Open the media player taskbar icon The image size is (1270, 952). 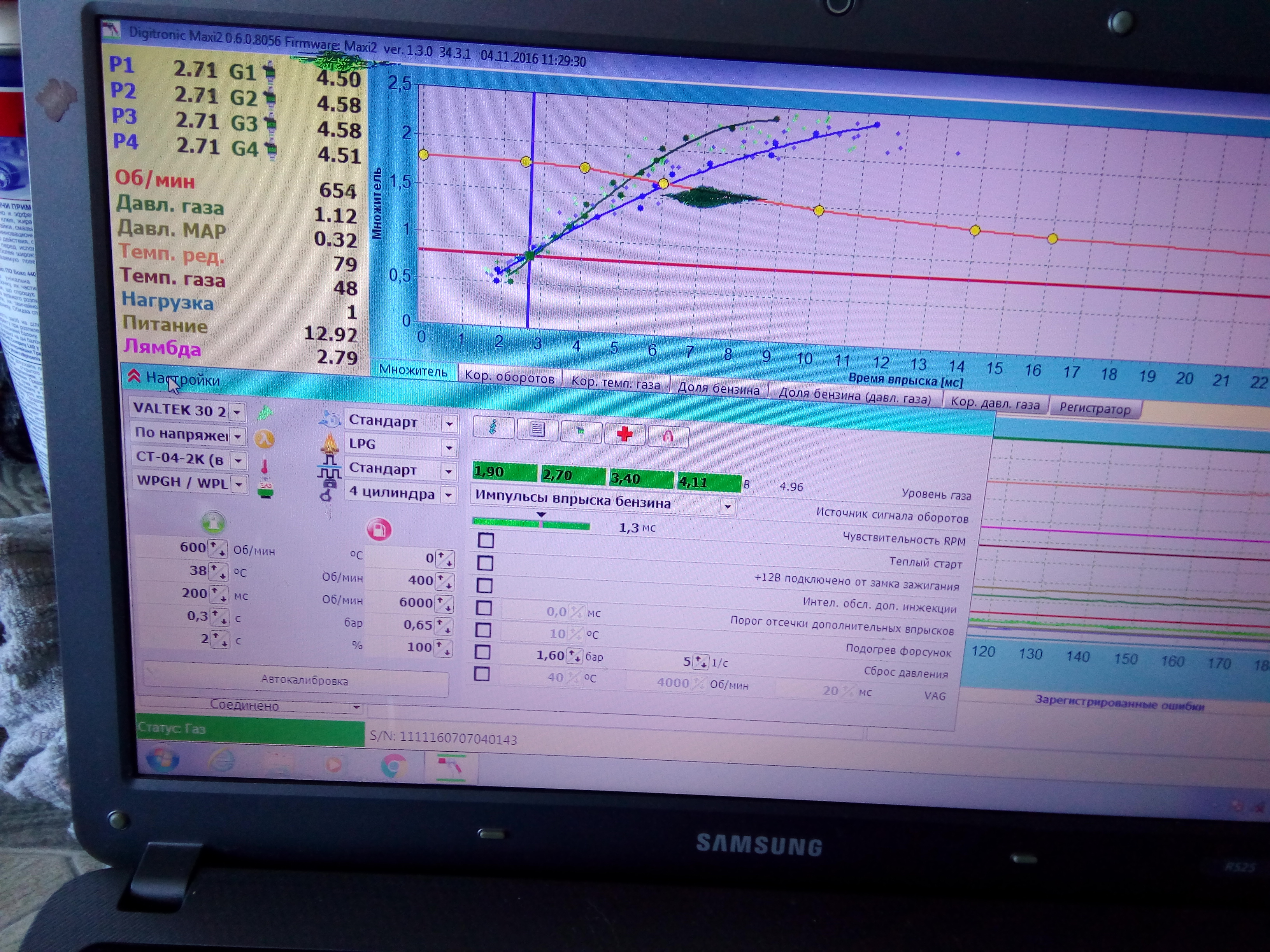tap(333, 764)
